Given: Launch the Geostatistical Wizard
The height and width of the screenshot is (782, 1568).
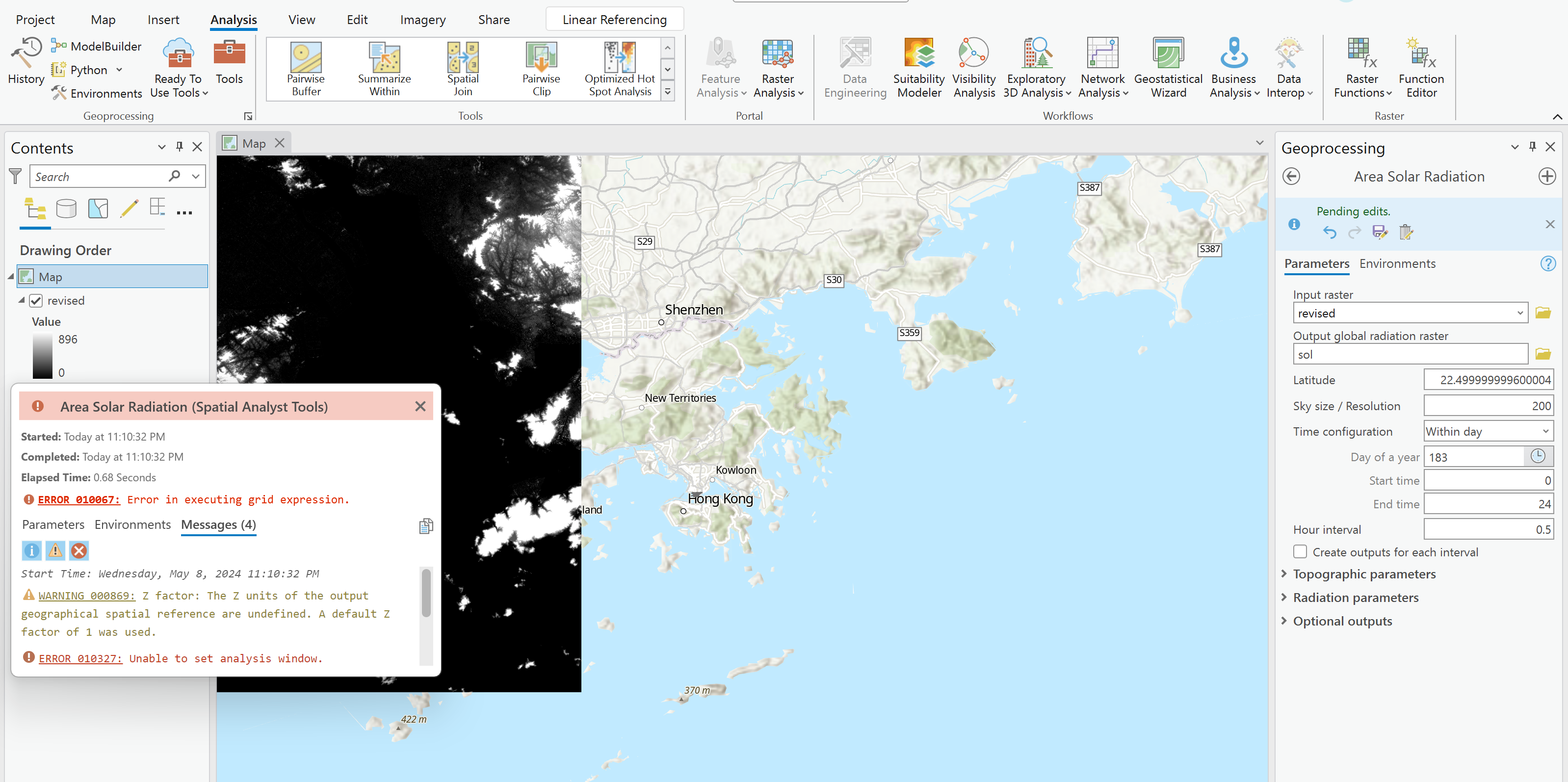Looking at the screenshot, I should [x=1168, y=67].
